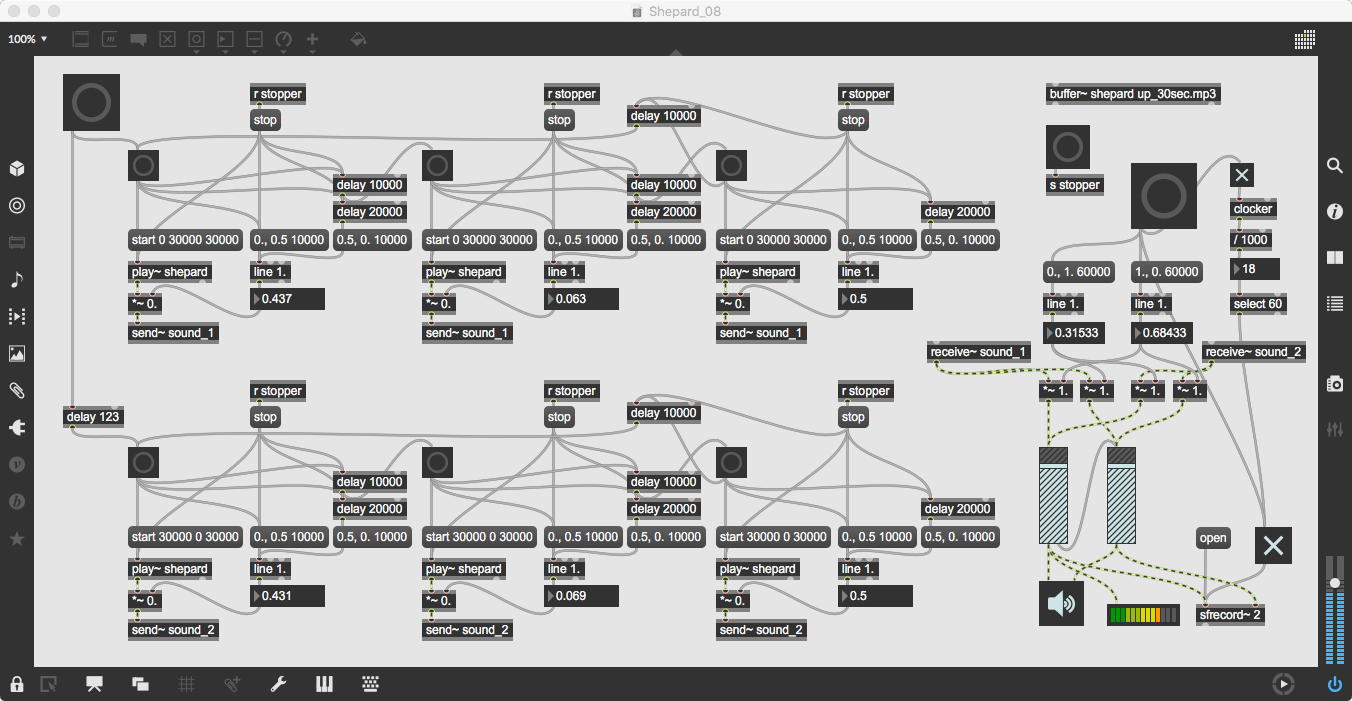Show the piano keyboard icon in the bottom toolbar

[324, 684]
